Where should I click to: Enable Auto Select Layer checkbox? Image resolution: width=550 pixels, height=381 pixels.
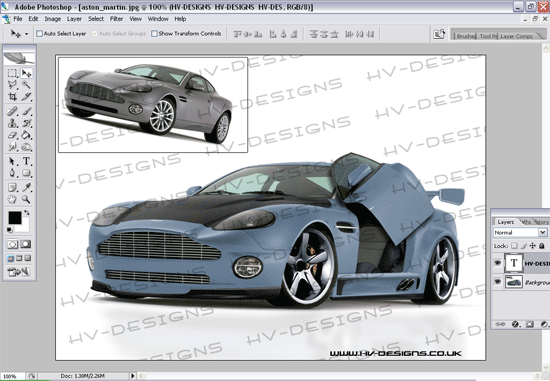pyautogui.click(x=40, y=34)
